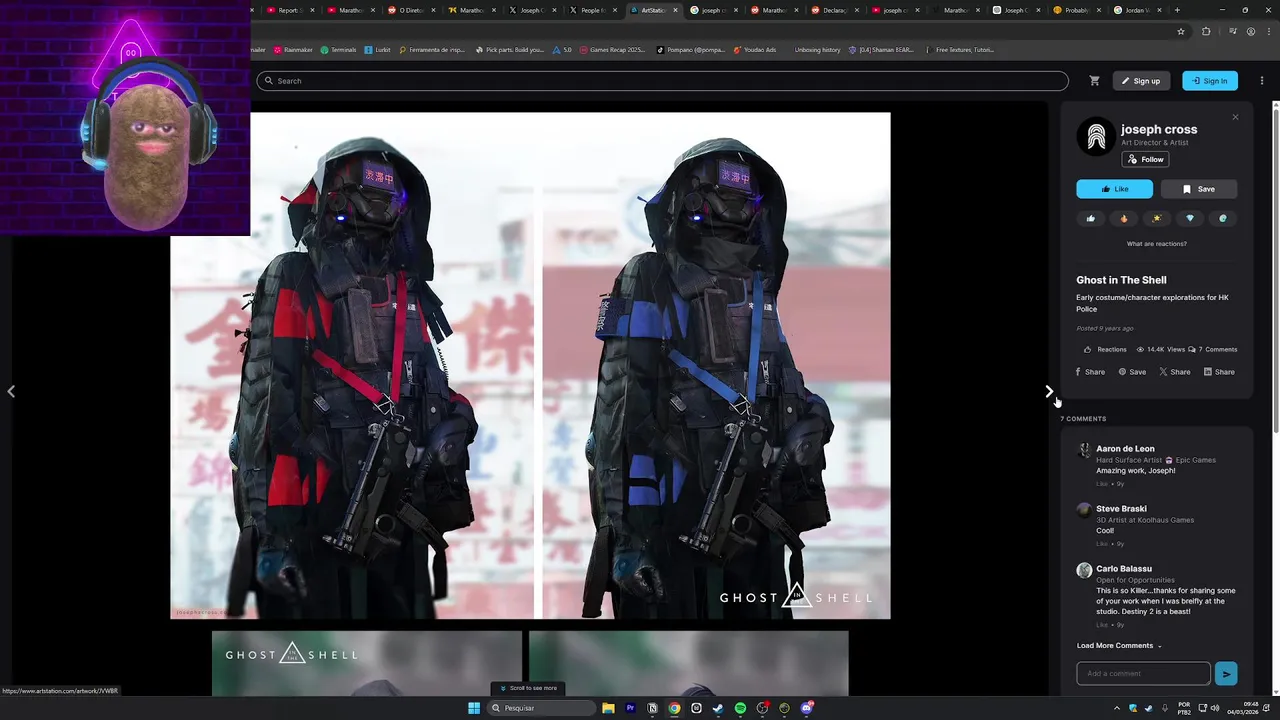1280x720 pixels.
Task: Switch to the People browser tab
Action: 592,10
